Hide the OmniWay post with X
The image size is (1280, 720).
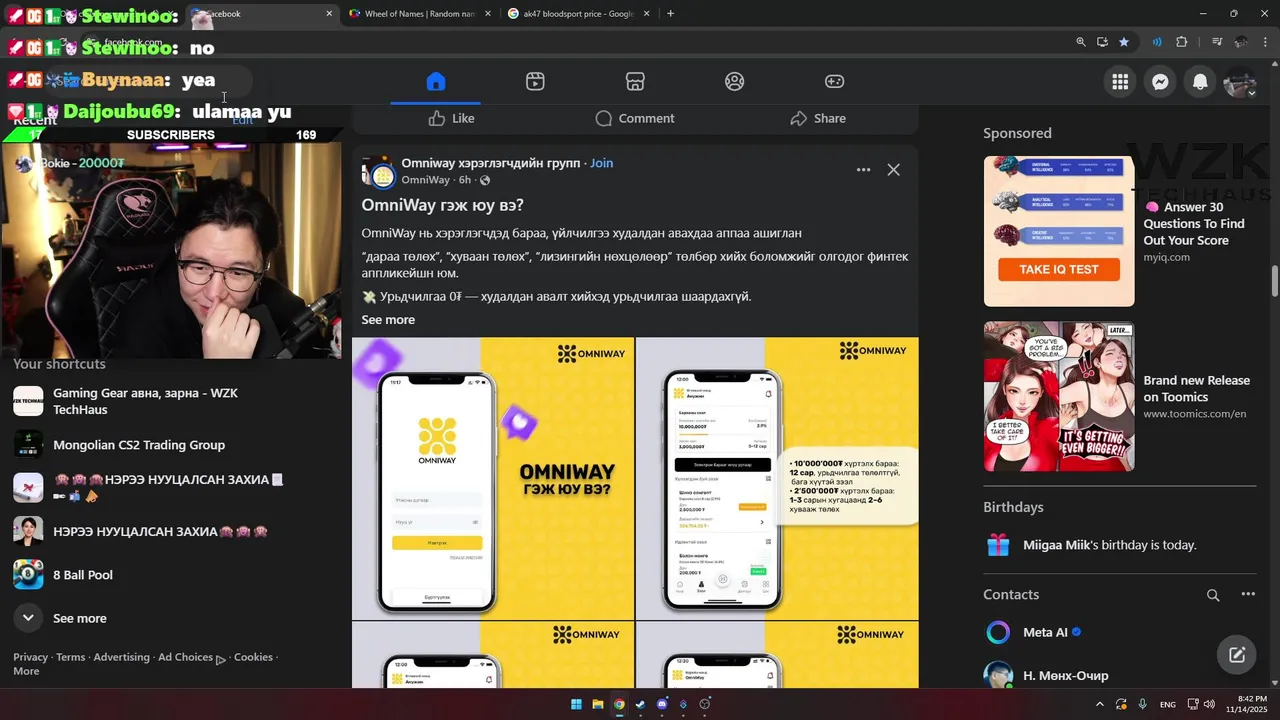[893, 170]
